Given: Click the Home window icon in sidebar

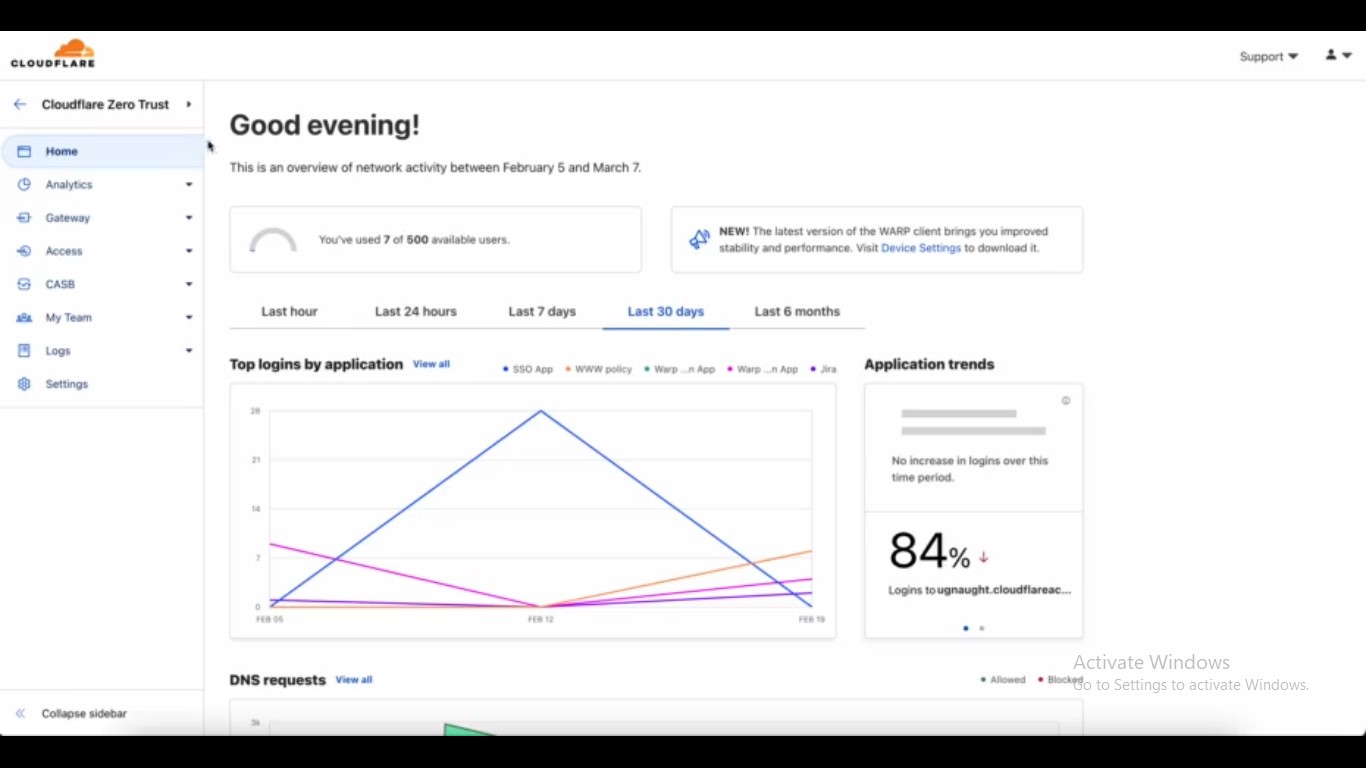Looking at the screenshot, I should click(x=24, y=151).
